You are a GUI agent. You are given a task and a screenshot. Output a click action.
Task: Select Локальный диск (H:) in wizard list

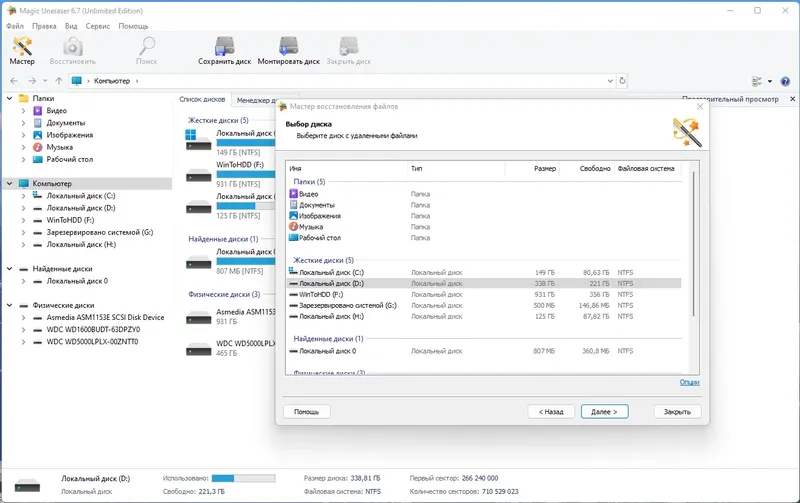(484, 316)
